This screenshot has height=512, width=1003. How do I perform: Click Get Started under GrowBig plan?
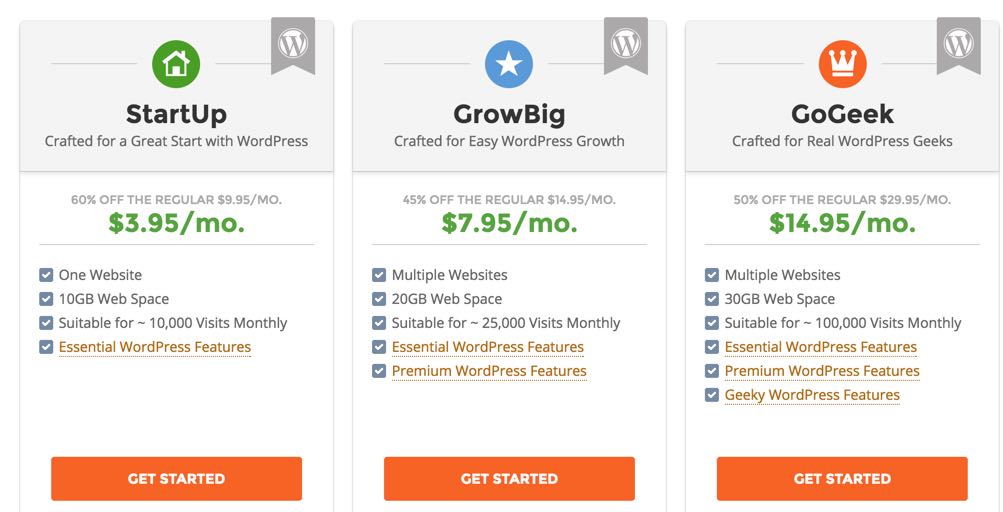click(509, 479)
